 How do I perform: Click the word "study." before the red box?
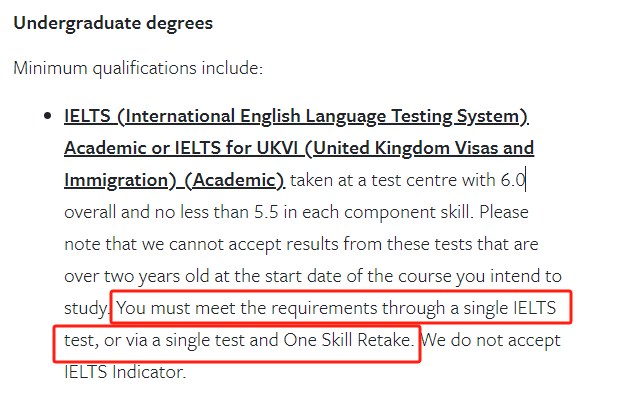(86, 309)
